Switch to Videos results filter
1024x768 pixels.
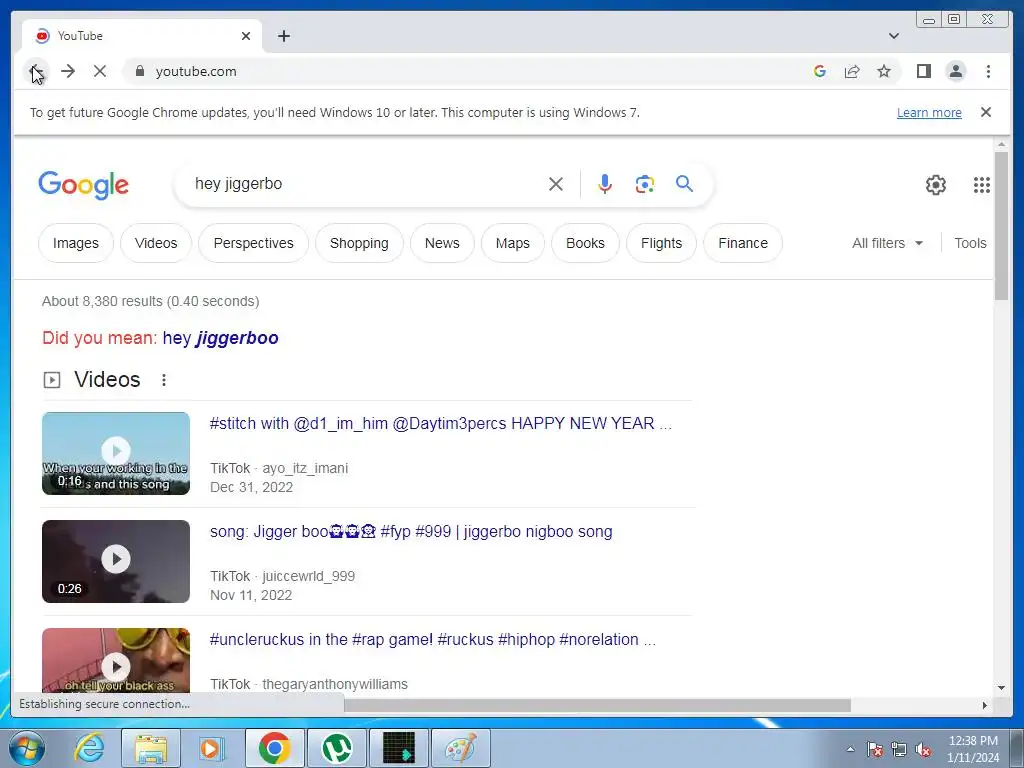[155, 243]
